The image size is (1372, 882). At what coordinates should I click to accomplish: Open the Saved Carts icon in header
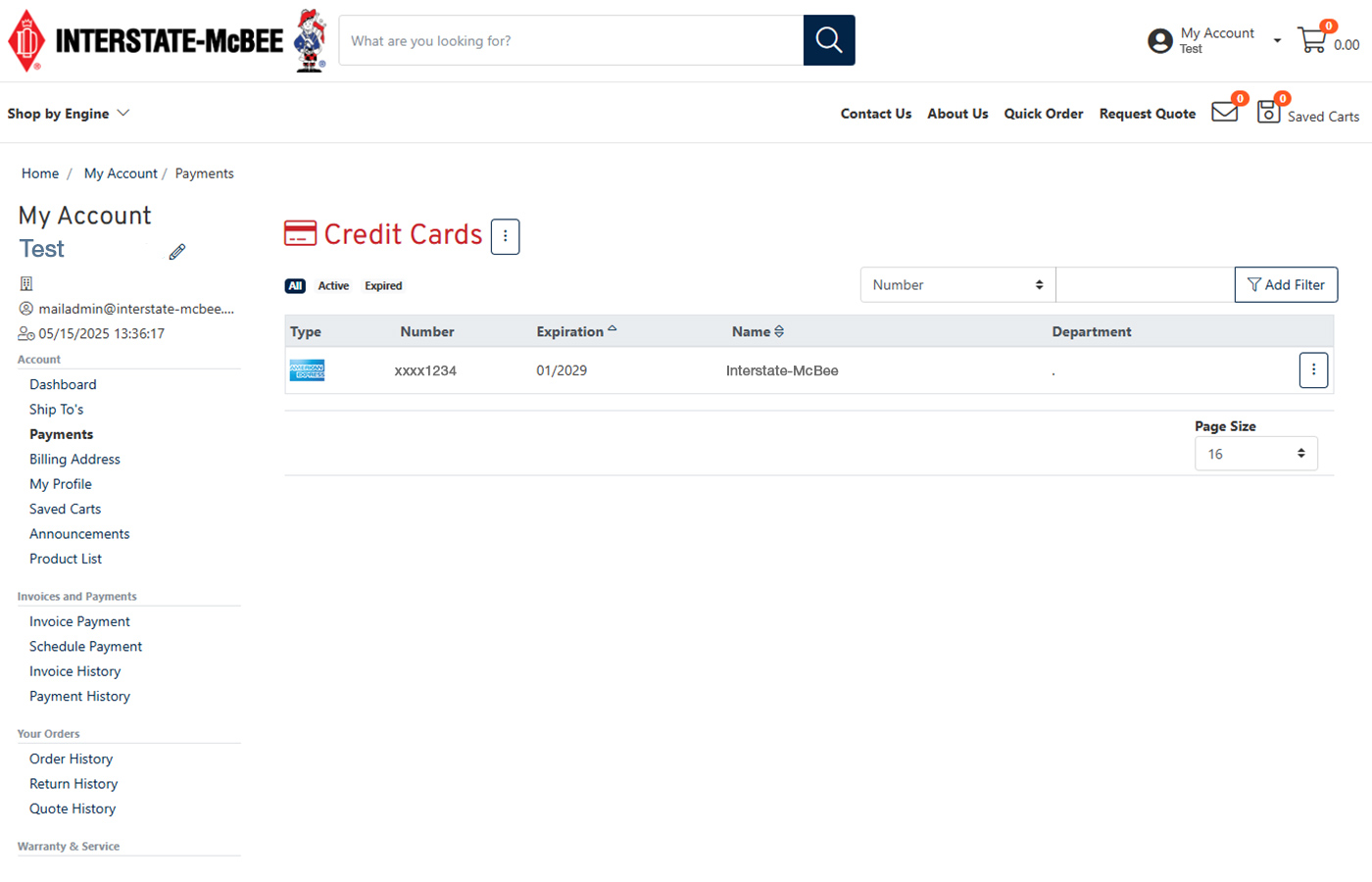[1268, 112]
